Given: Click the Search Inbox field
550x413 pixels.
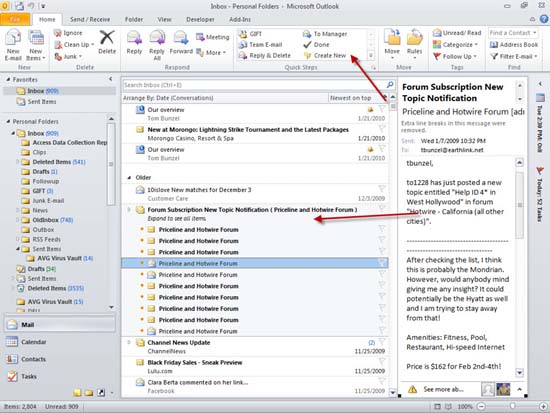Looking at the screenshot, I should (x=254, y=85).
